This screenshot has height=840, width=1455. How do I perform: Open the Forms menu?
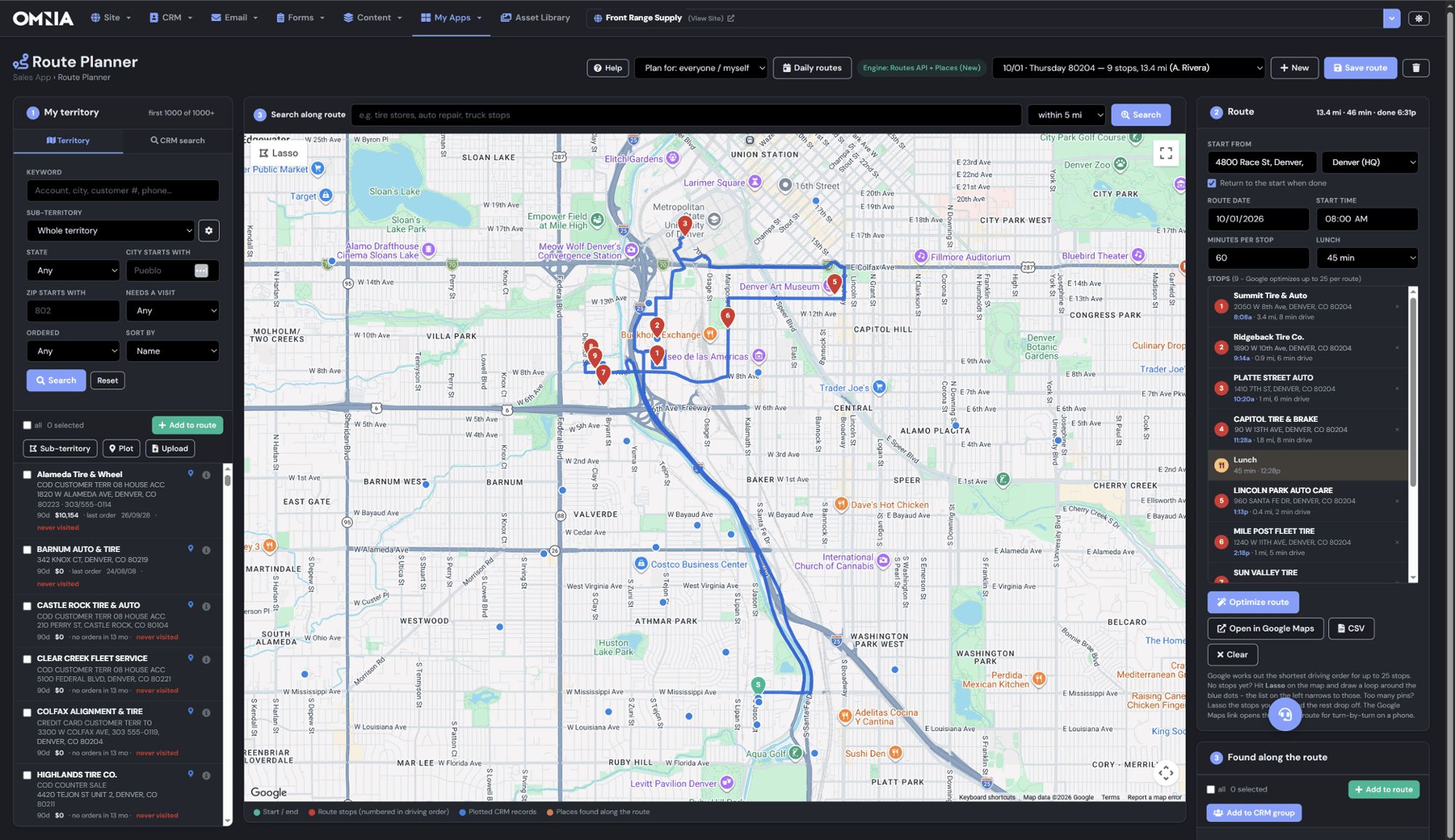click(x=300, y=17)
